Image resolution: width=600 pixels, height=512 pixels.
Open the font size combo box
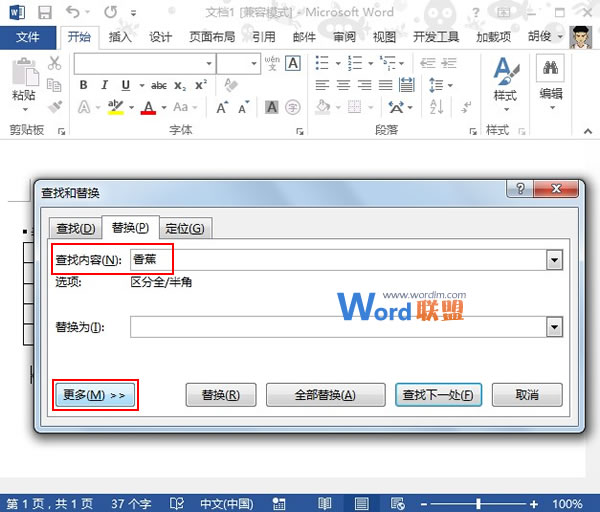[x=238, y=64]
